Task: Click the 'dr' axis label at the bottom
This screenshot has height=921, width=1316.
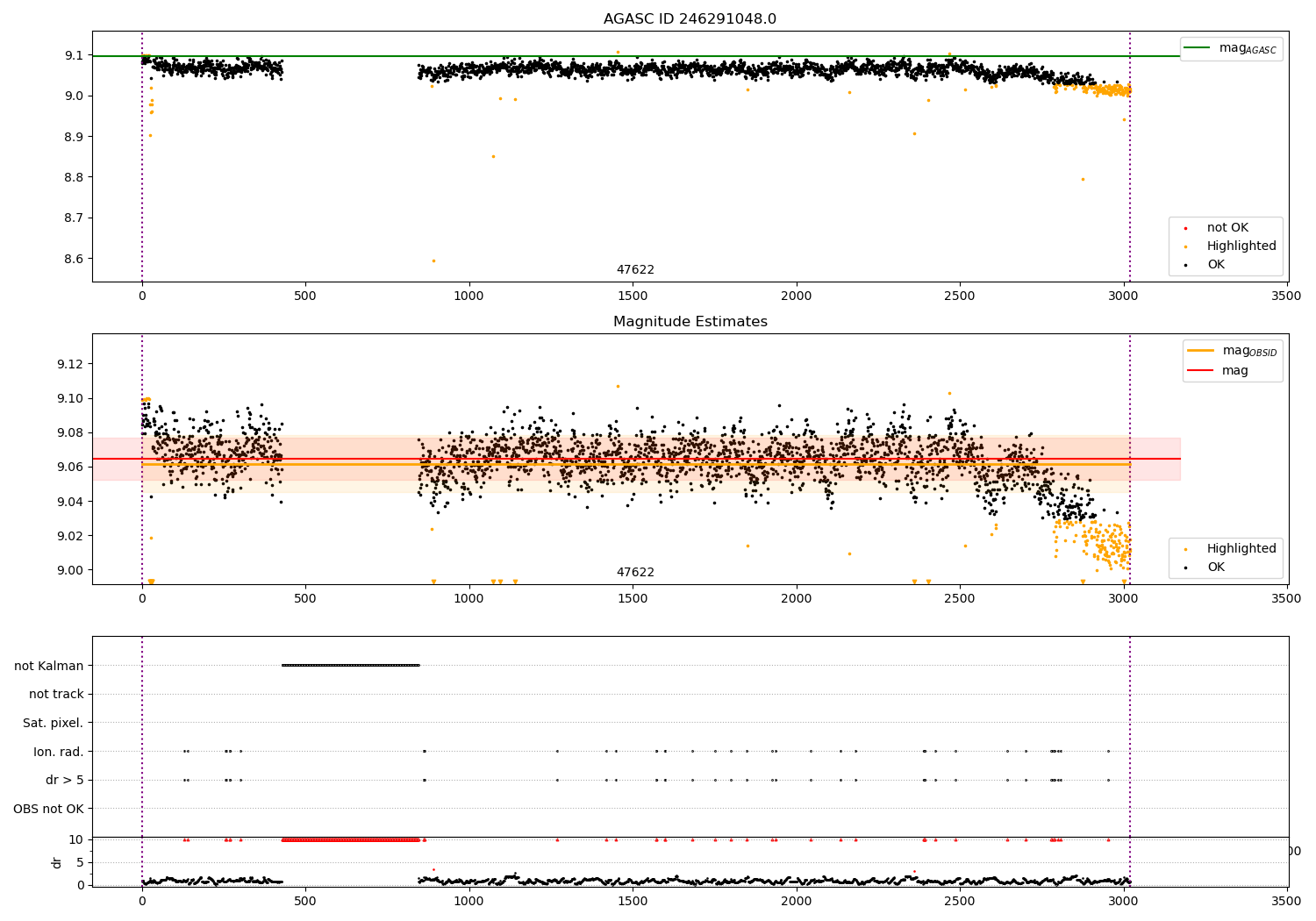Action: click(x=57, y=862)
